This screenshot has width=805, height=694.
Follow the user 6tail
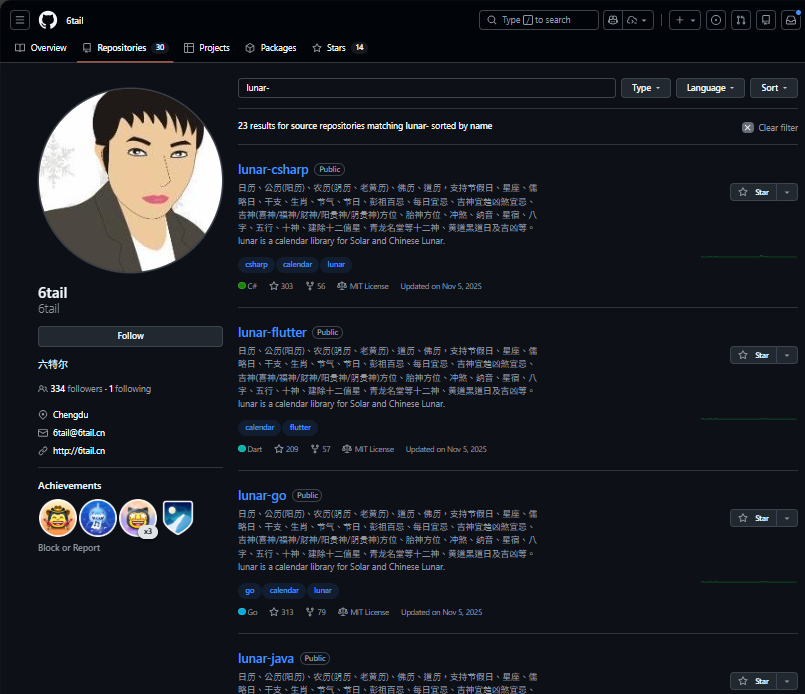click(x=130, y=336)
